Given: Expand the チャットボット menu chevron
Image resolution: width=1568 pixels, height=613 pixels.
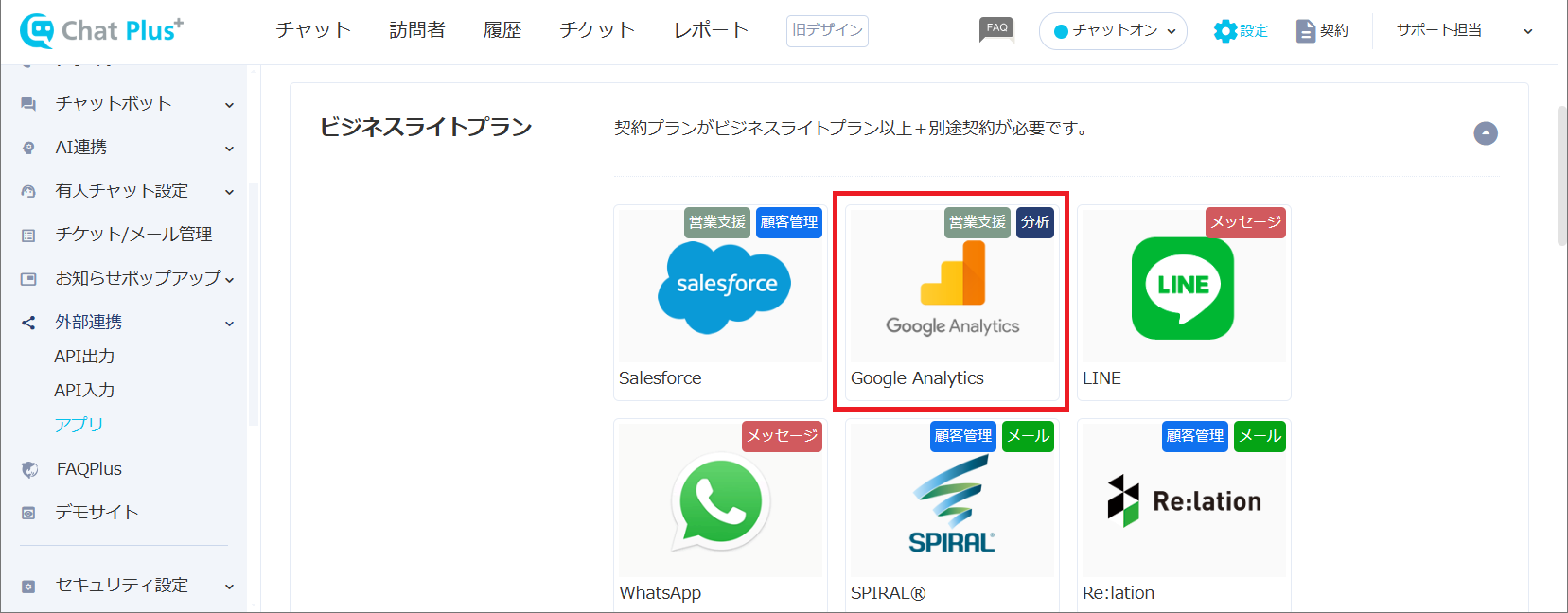Looking at the screenshot, I should (x=229, y=105).
